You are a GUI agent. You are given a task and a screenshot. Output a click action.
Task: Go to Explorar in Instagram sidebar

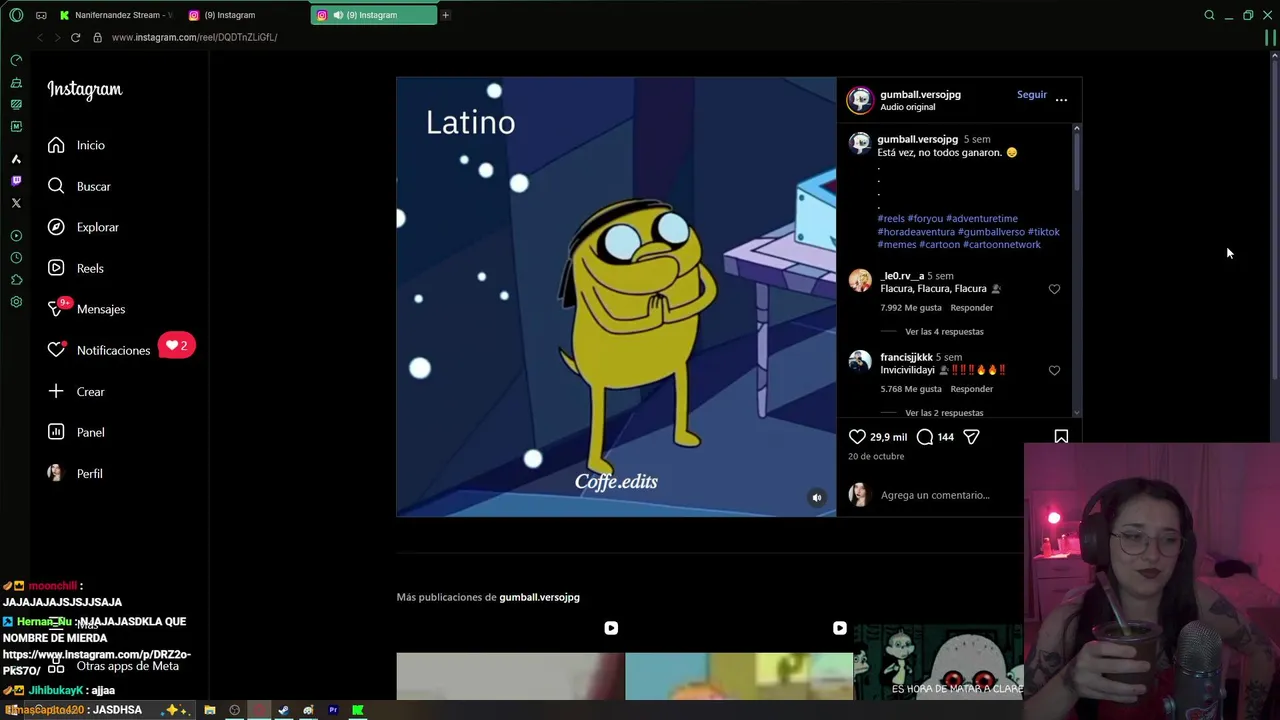[83, 227]
